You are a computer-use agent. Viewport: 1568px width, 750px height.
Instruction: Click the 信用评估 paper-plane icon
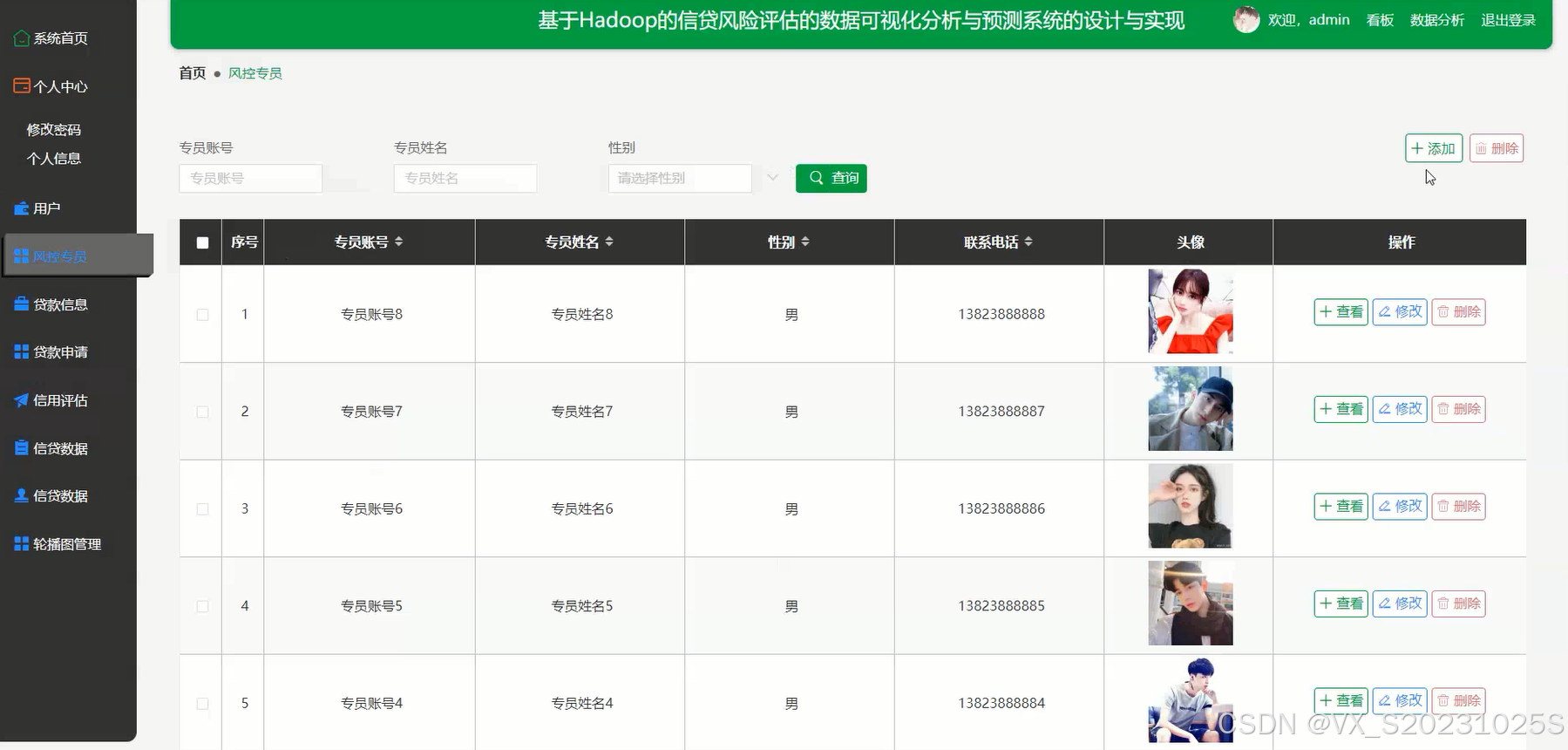pos(22,400)
